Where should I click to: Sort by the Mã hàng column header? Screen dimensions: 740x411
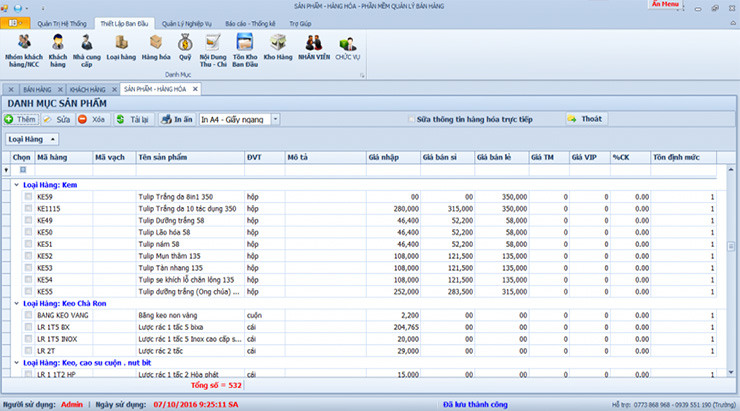coord(64,157)
